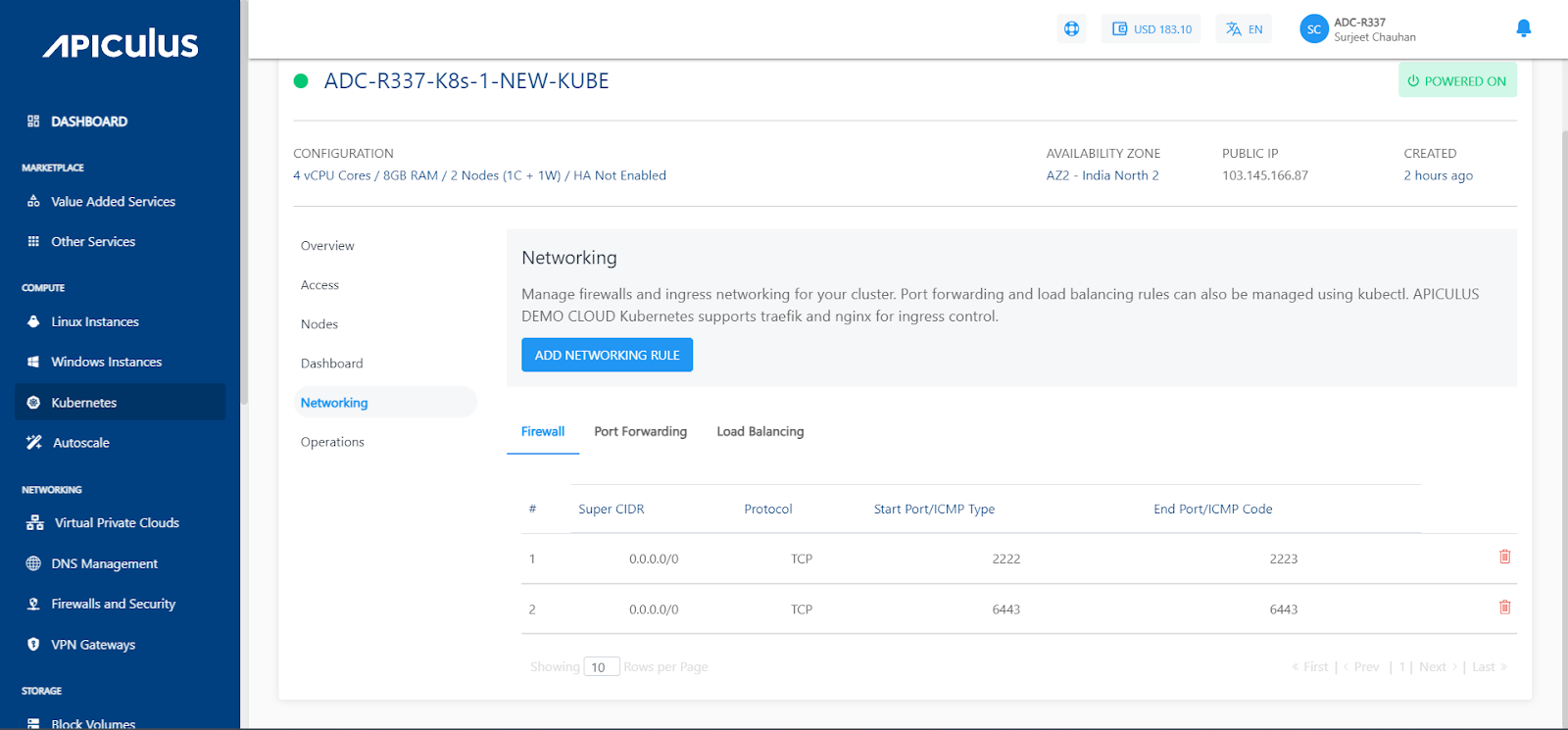Click the rows per page field
This screenshot has width=1568, height=730.
coord(602,667)
